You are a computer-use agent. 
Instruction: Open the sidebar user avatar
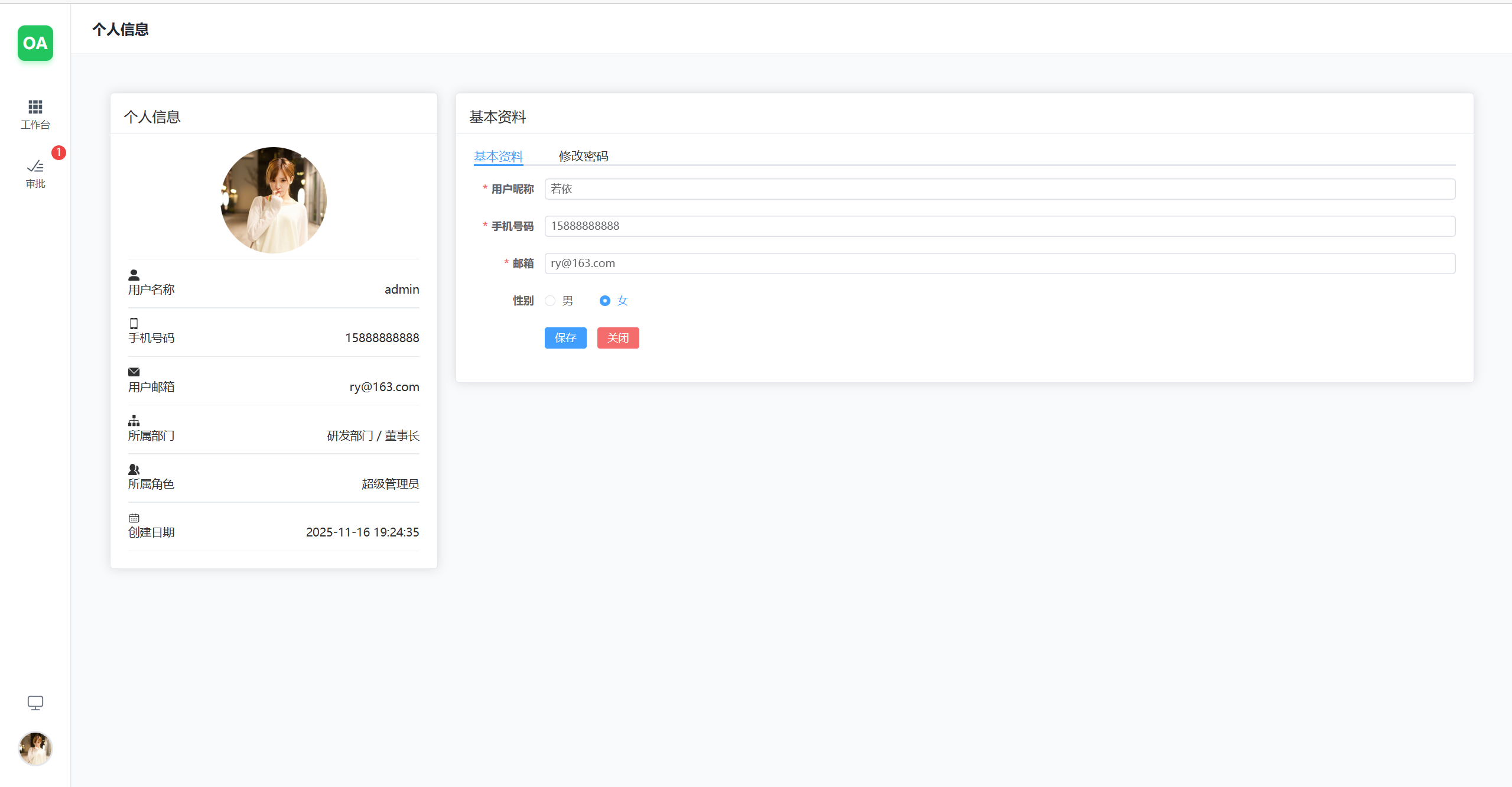tap(35, 749)
